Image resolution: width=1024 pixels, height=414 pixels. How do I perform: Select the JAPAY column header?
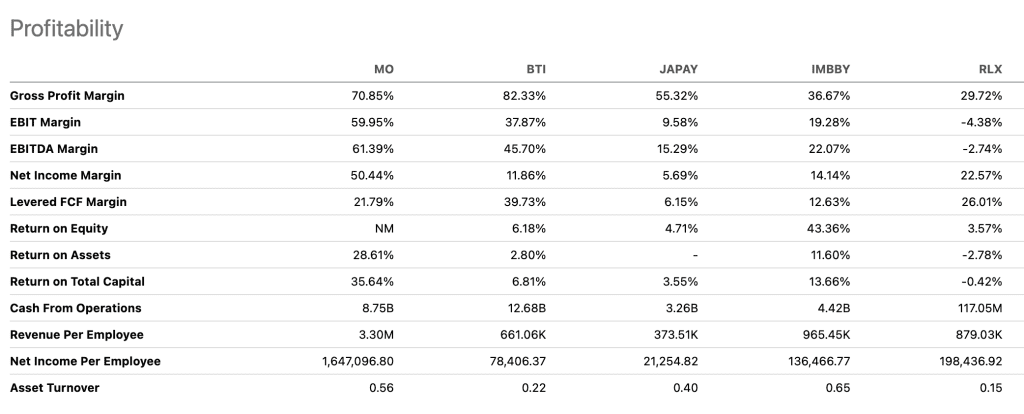point(679,69)
